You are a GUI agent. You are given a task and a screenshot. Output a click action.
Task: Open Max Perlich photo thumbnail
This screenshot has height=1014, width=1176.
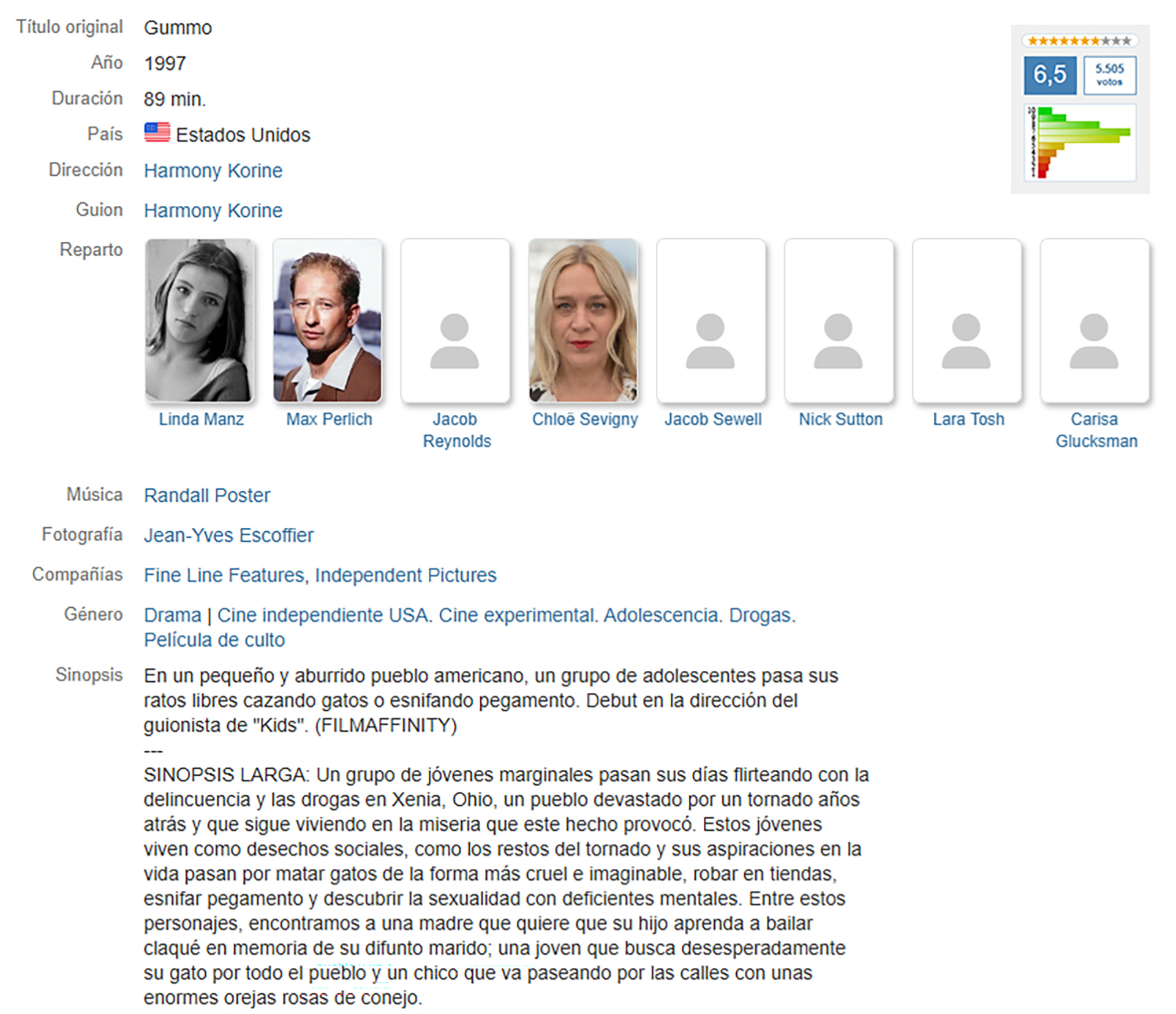coord(327,321)
